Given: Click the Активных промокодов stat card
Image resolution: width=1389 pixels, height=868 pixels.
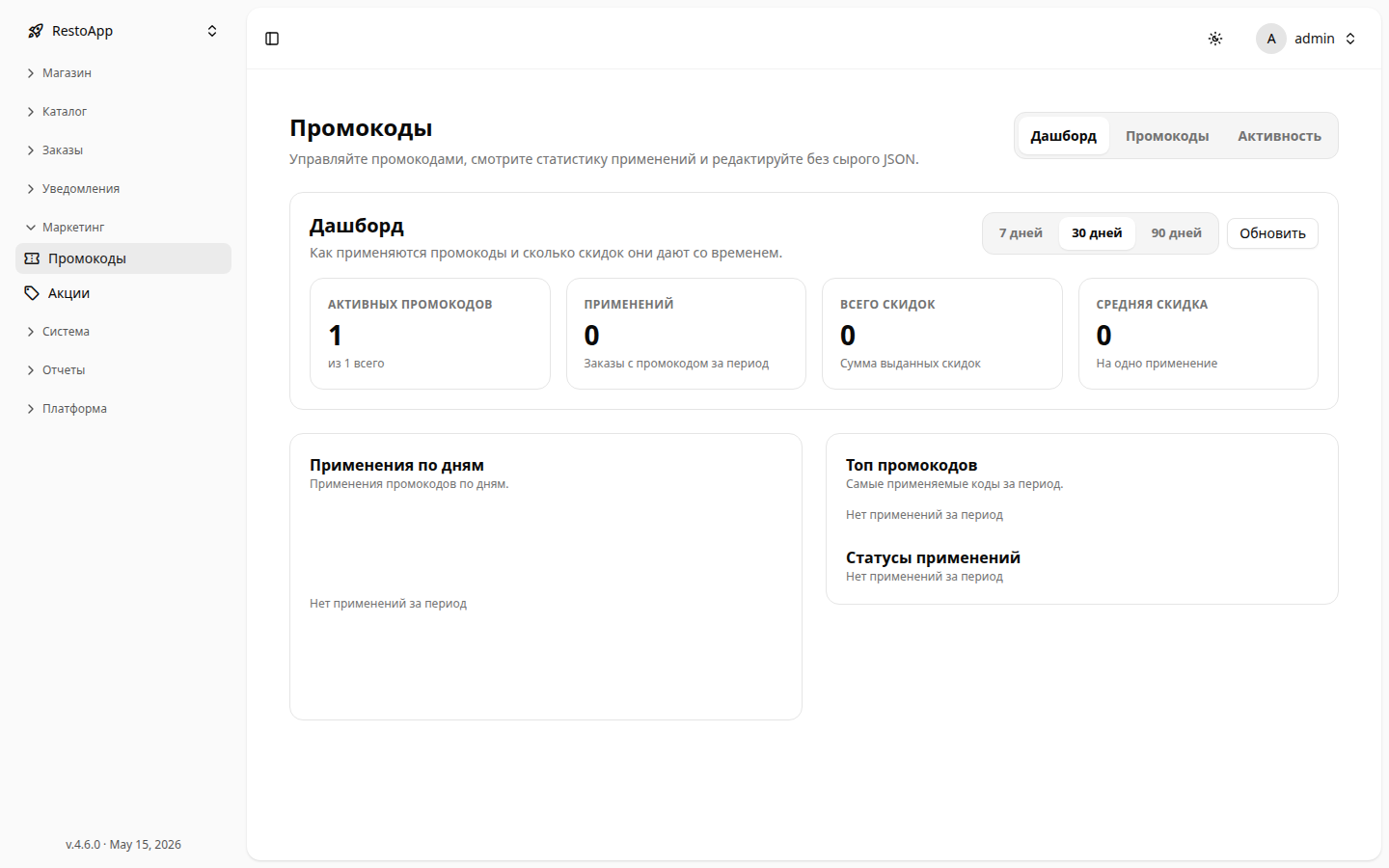Looking at the screenshot, I should pos(430,334).
